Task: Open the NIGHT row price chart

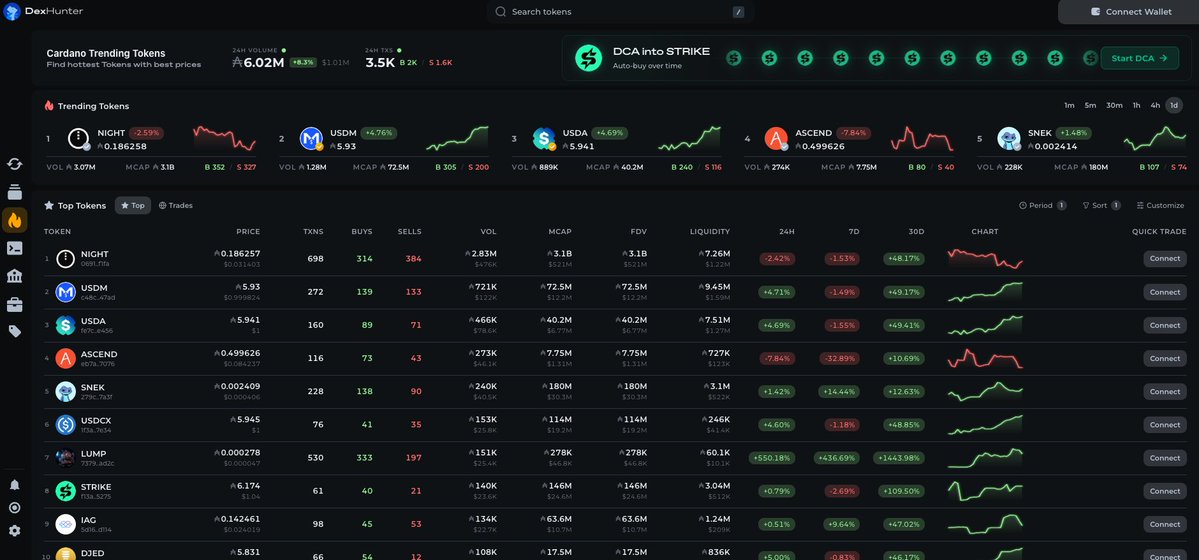Action: click(985, 259)
